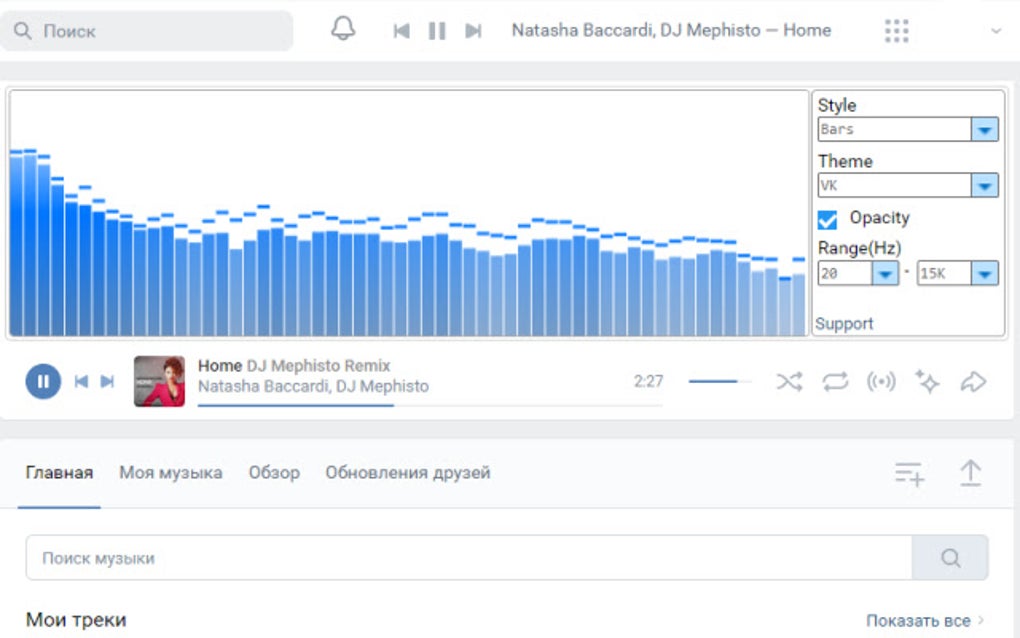Start broadcasting the track to status
The image size is (1020, 638).
[881, 381]
